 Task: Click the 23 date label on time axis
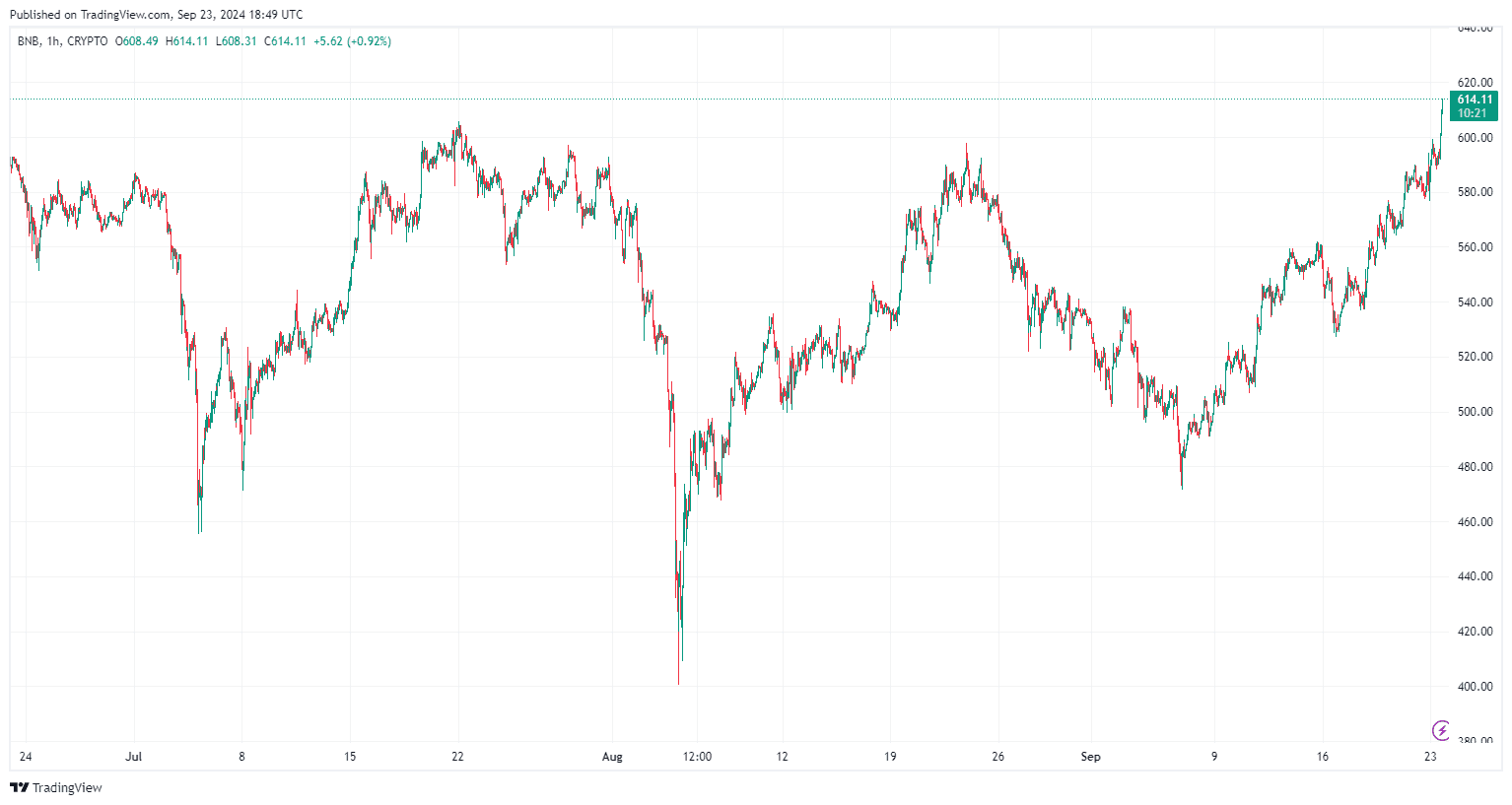pyautogui.click(x=1430, y=757)
